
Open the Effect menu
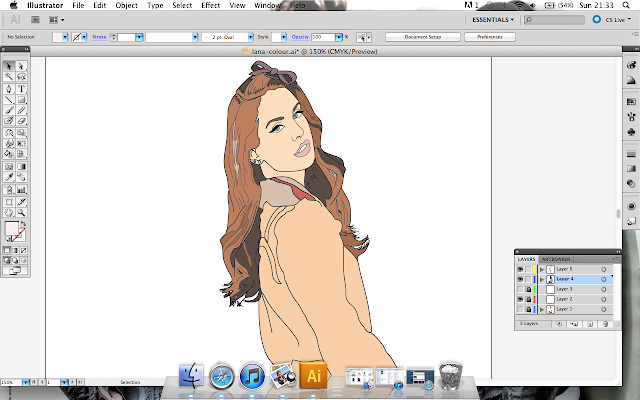[210, 5]
